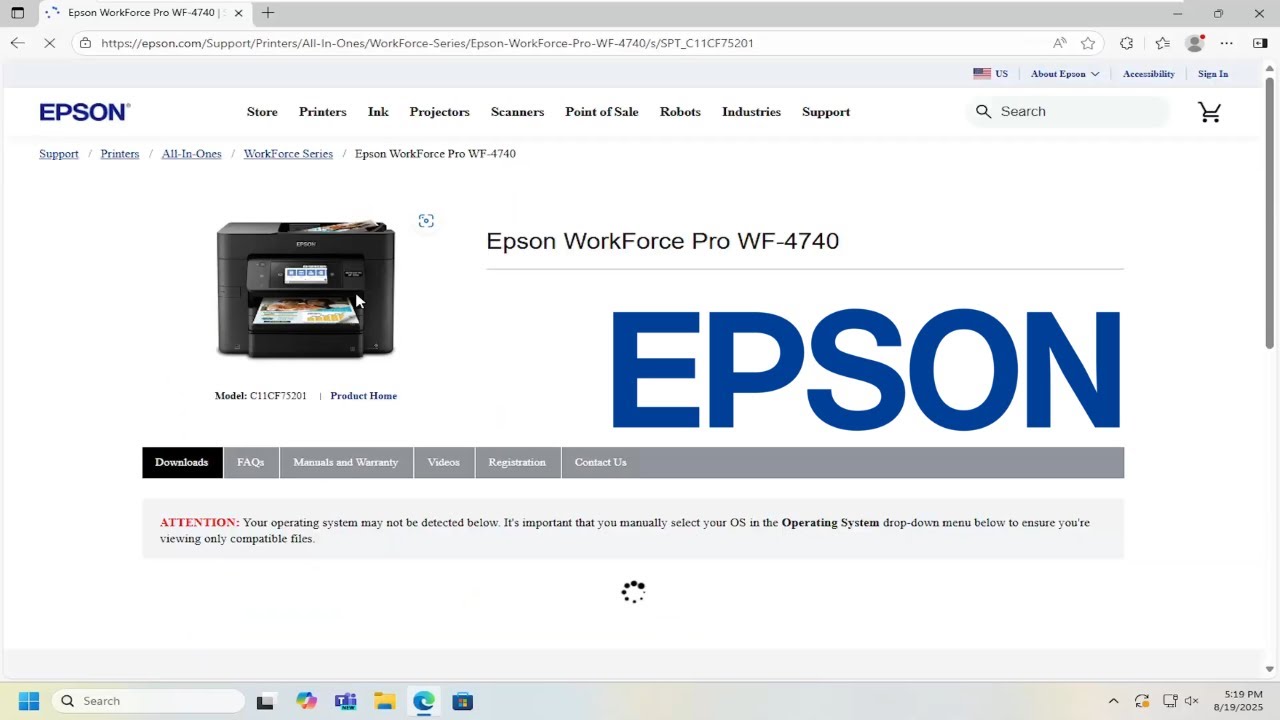Open the Store menu
The height and width of the screenshot is (720, 1280).
coord(262,112)
